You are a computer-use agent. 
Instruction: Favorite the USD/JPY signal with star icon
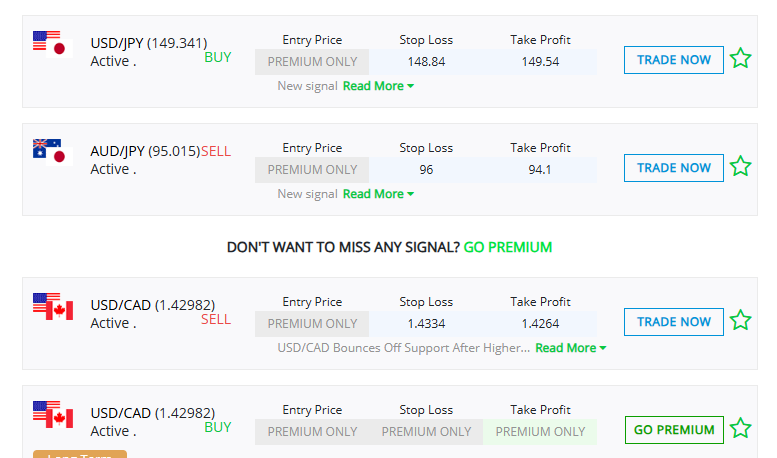(x=740, y=58)
